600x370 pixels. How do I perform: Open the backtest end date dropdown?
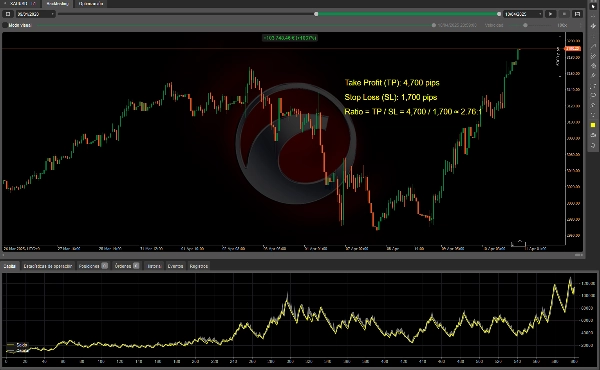[x=523, y=14]
